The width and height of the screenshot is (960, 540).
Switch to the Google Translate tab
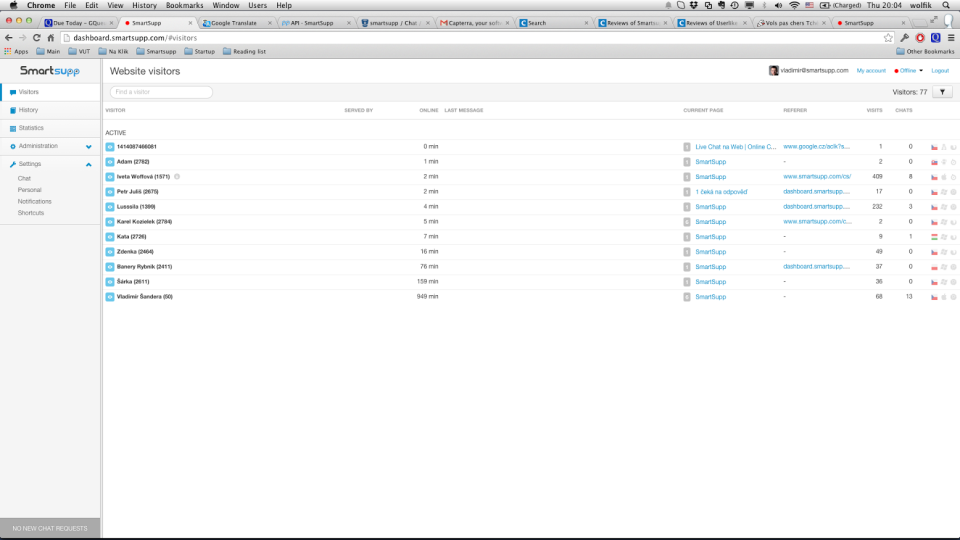[x=236, y=23]
